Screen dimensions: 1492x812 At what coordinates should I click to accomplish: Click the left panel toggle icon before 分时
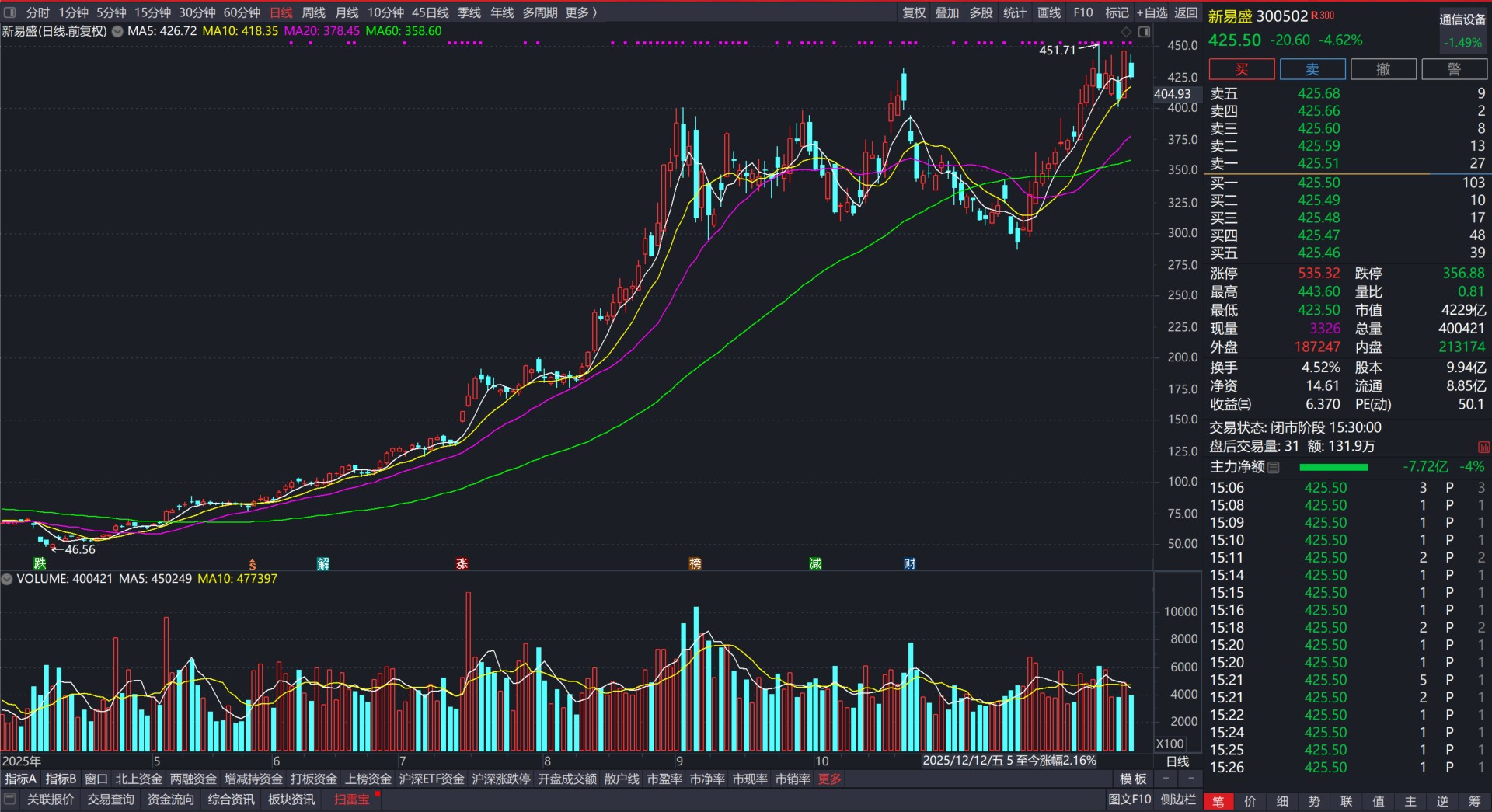[10, 12]
